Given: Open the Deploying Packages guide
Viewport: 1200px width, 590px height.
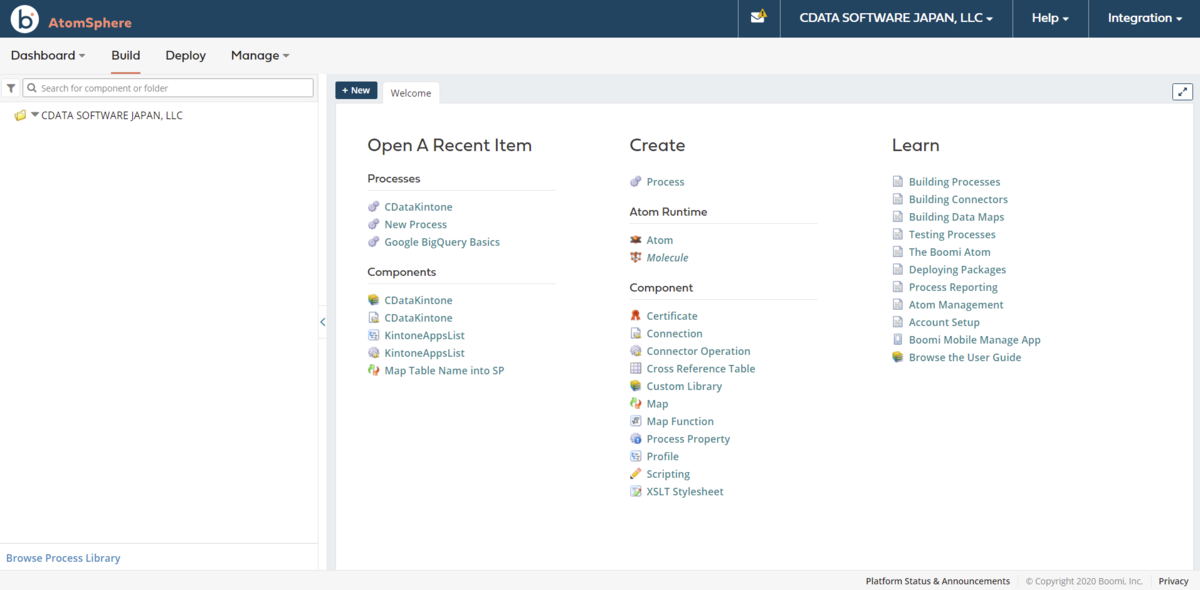Looking at the screenshot, I should (957, 270).
